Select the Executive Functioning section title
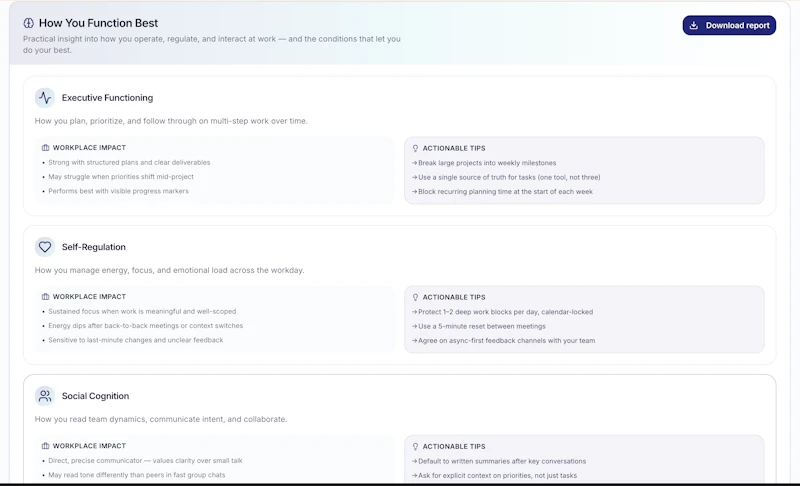800x486 pixels. coord(107,97)
